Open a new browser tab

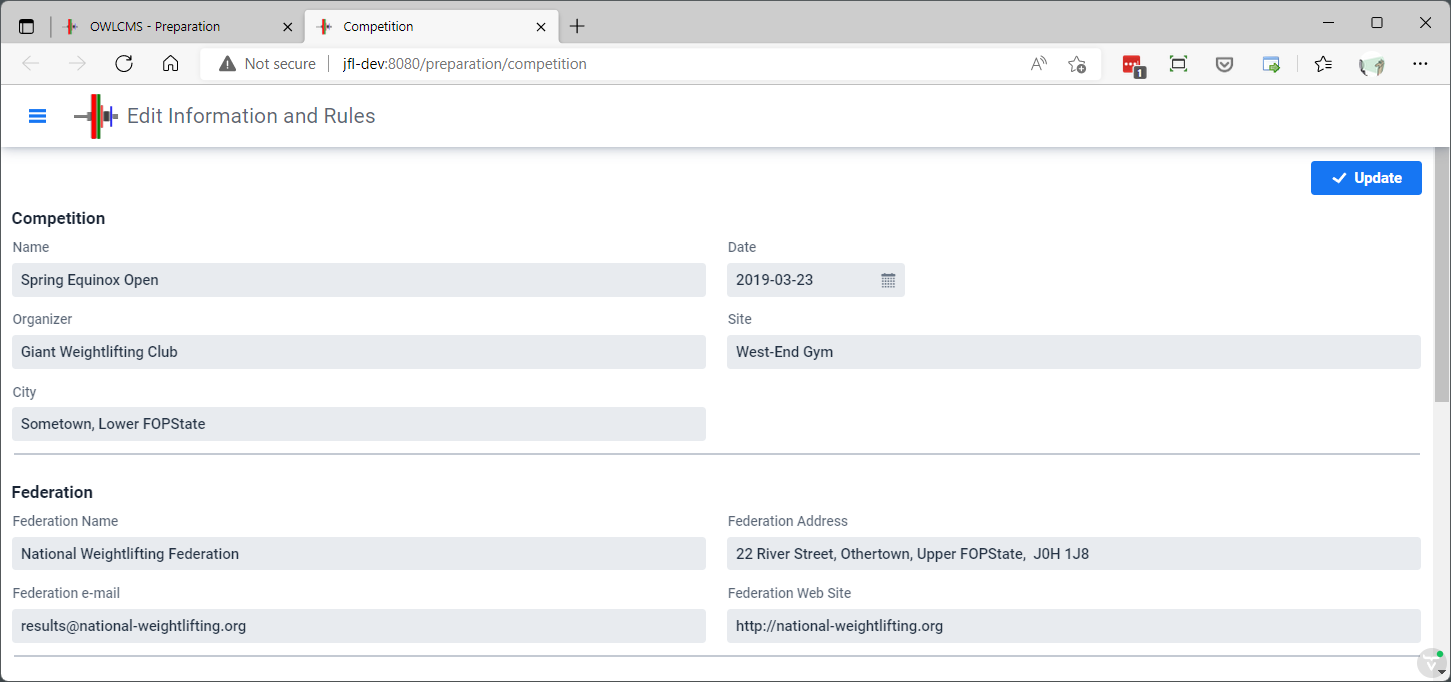click(577, 27)
